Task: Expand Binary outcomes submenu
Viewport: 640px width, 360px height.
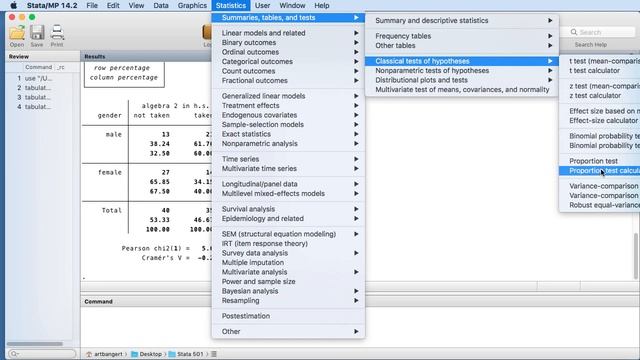Action: [x=288, y=42]
